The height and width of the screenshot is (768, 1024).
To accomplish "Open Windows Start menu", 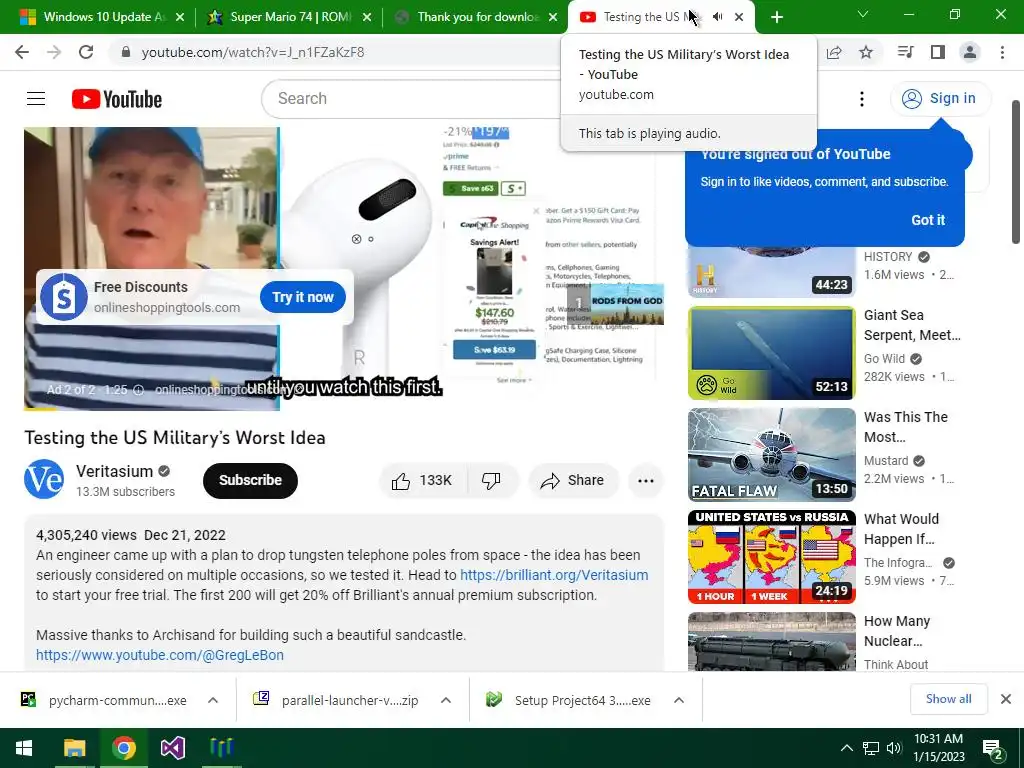I will (x=24, y=748).
